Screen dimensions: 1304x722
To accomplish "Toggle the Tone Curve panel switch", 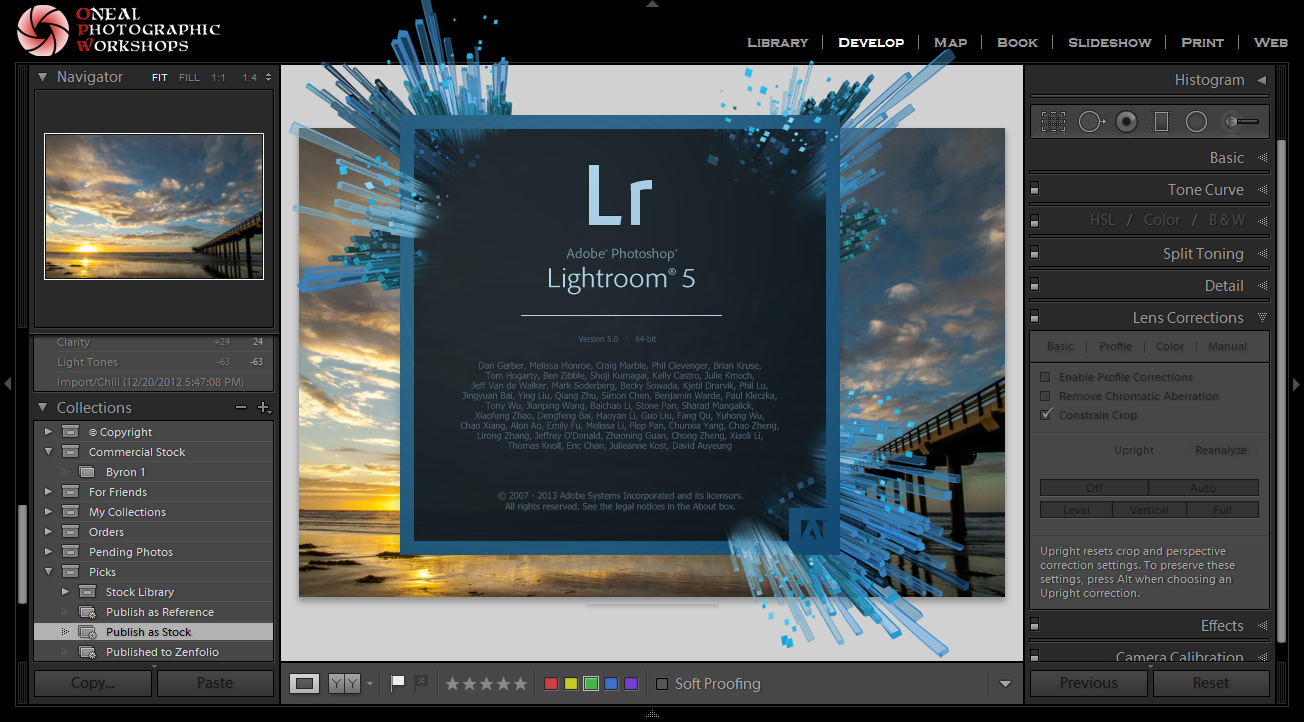I will [x=1035, y=188].
